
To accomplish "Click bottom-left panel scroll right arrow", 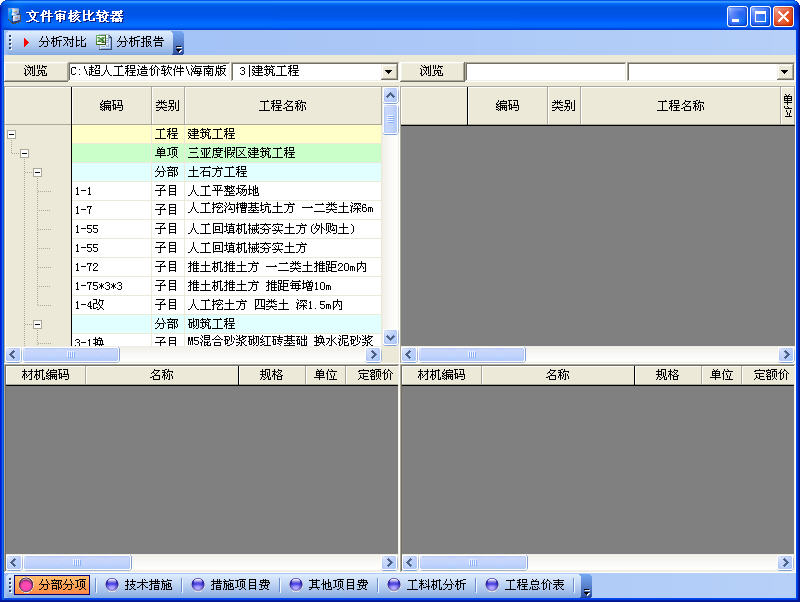I will [x=390, y=562].
